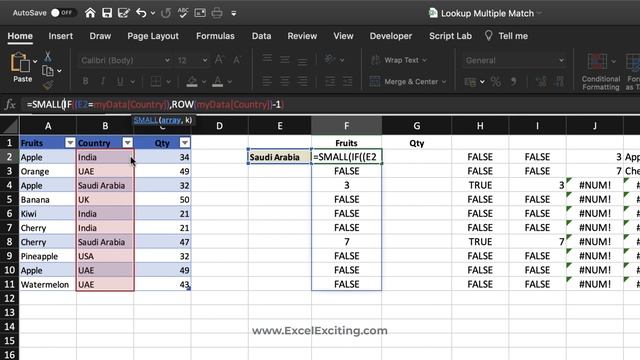Viewport: 640px width, 360px height.
Task: Click the Print icon in quick toolbar
Action: [217, 13]
